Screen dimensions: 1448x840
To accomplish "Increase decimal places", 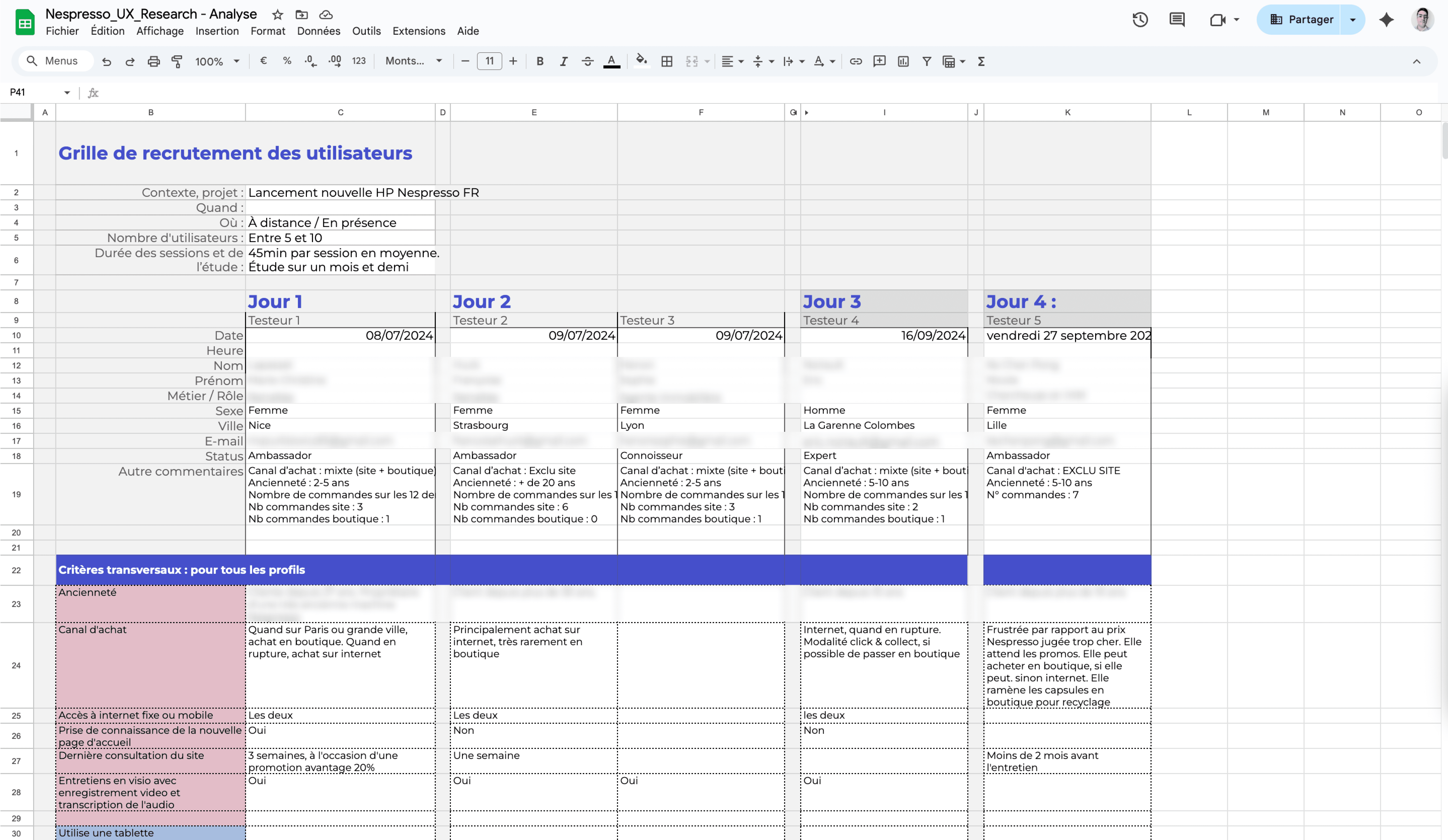I will [x=334, y=61].
